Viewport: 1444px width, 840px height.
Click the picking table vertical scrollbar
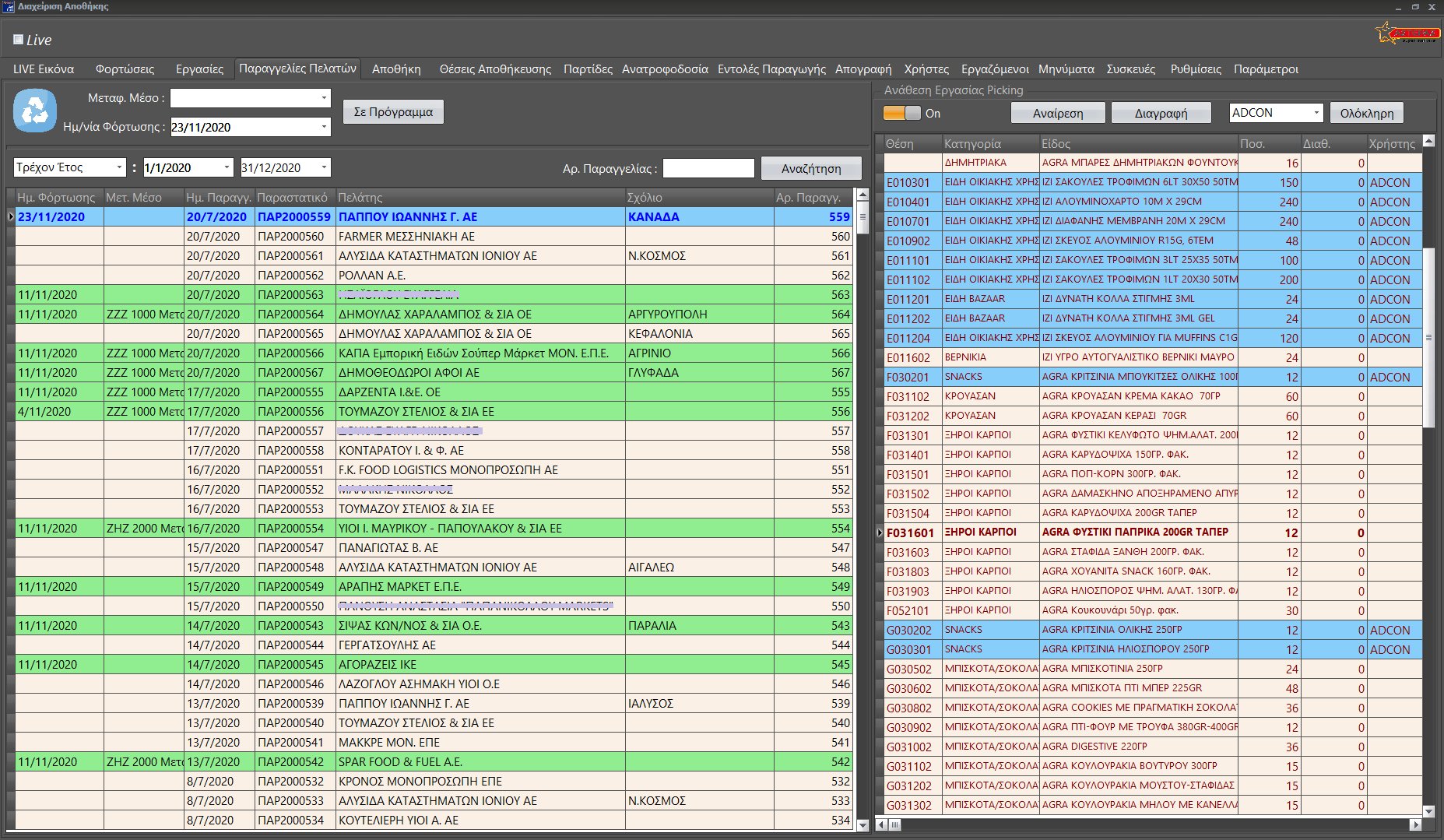tap(1428, 475)
